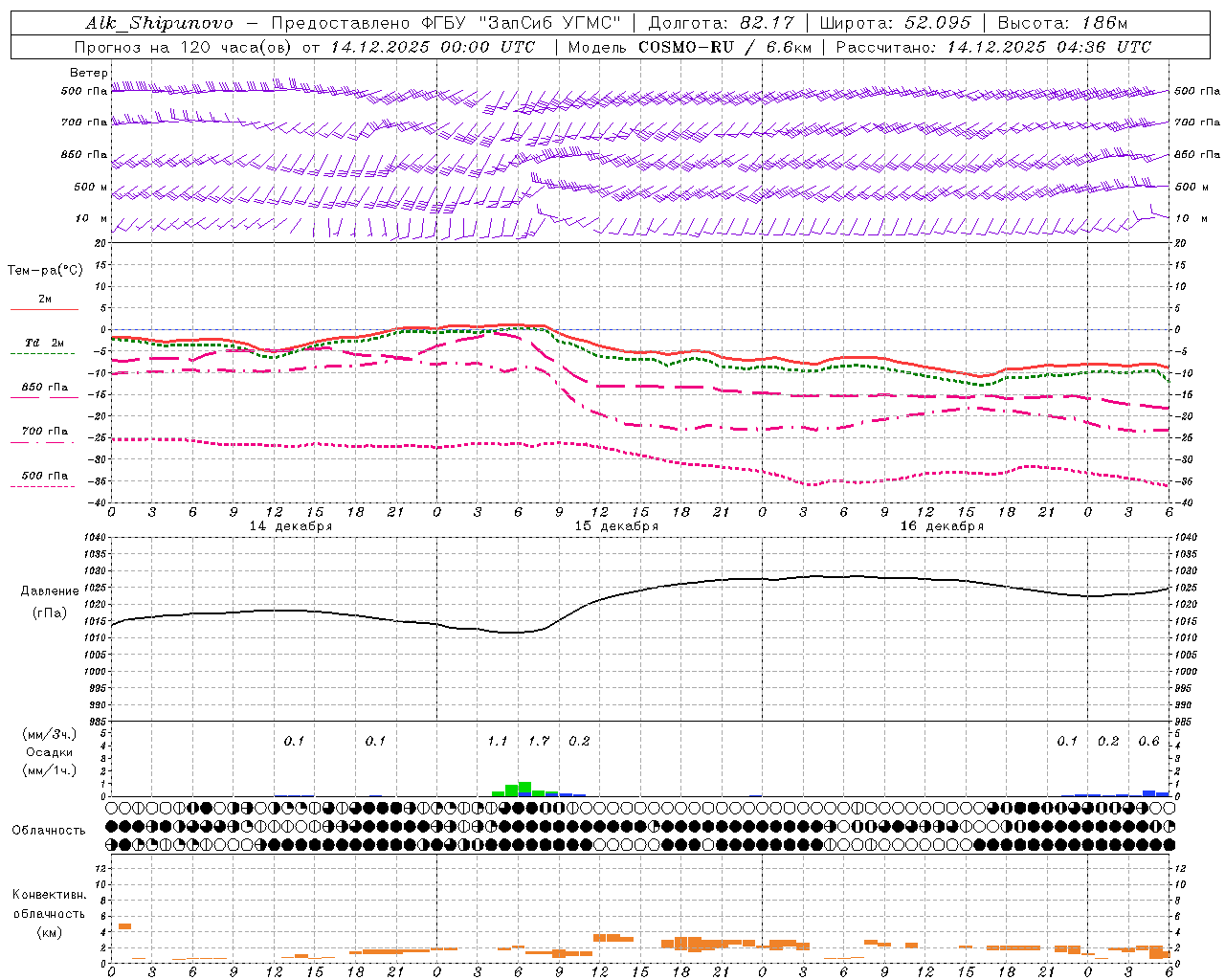Click the '14 декабря' date label
Viewport: 1225px width, 980px height.
point(291,526)
